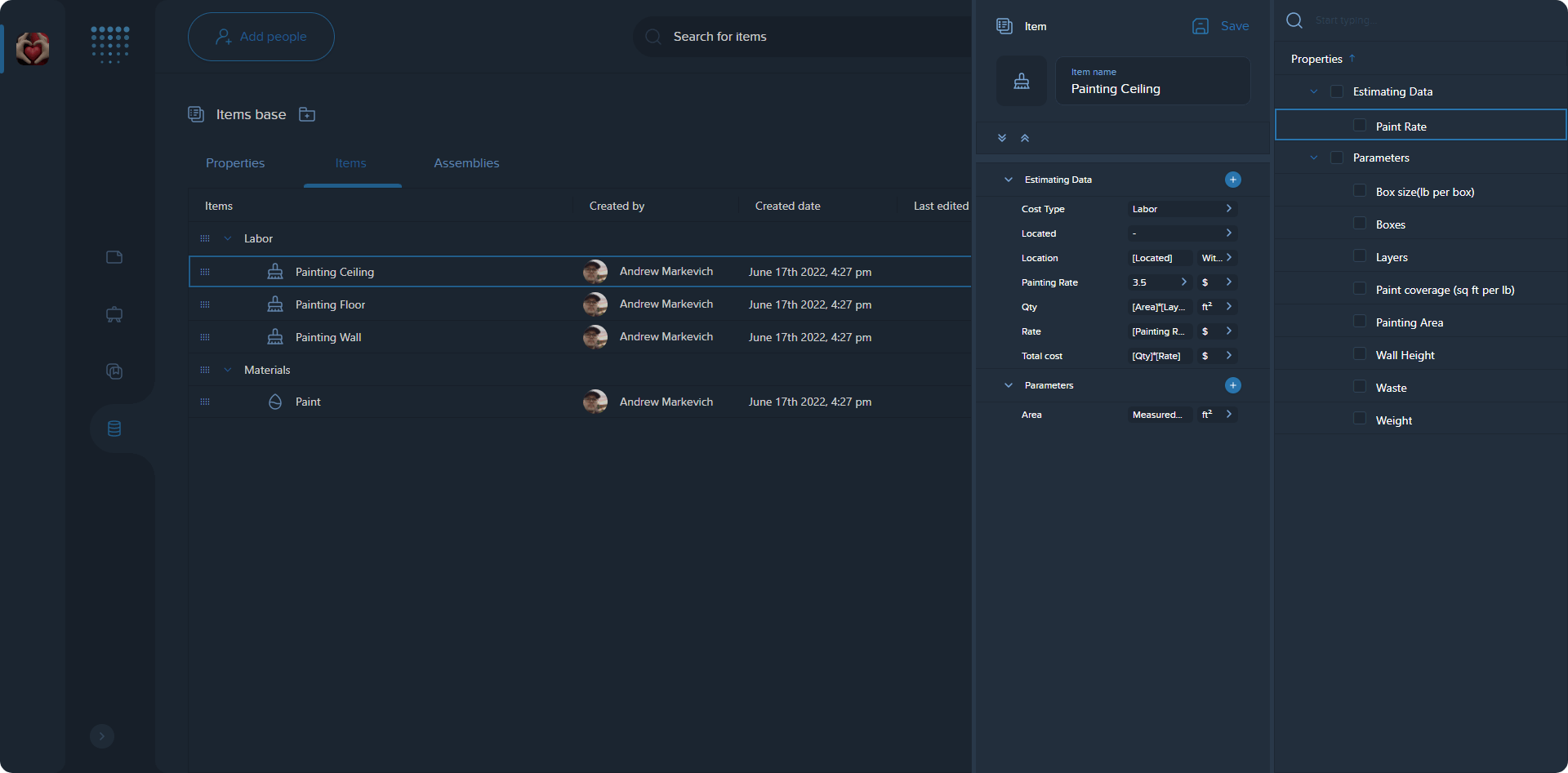Focus the Start typing properties search field
This screenshot has width=1568, height=773.
point(1346,20)
